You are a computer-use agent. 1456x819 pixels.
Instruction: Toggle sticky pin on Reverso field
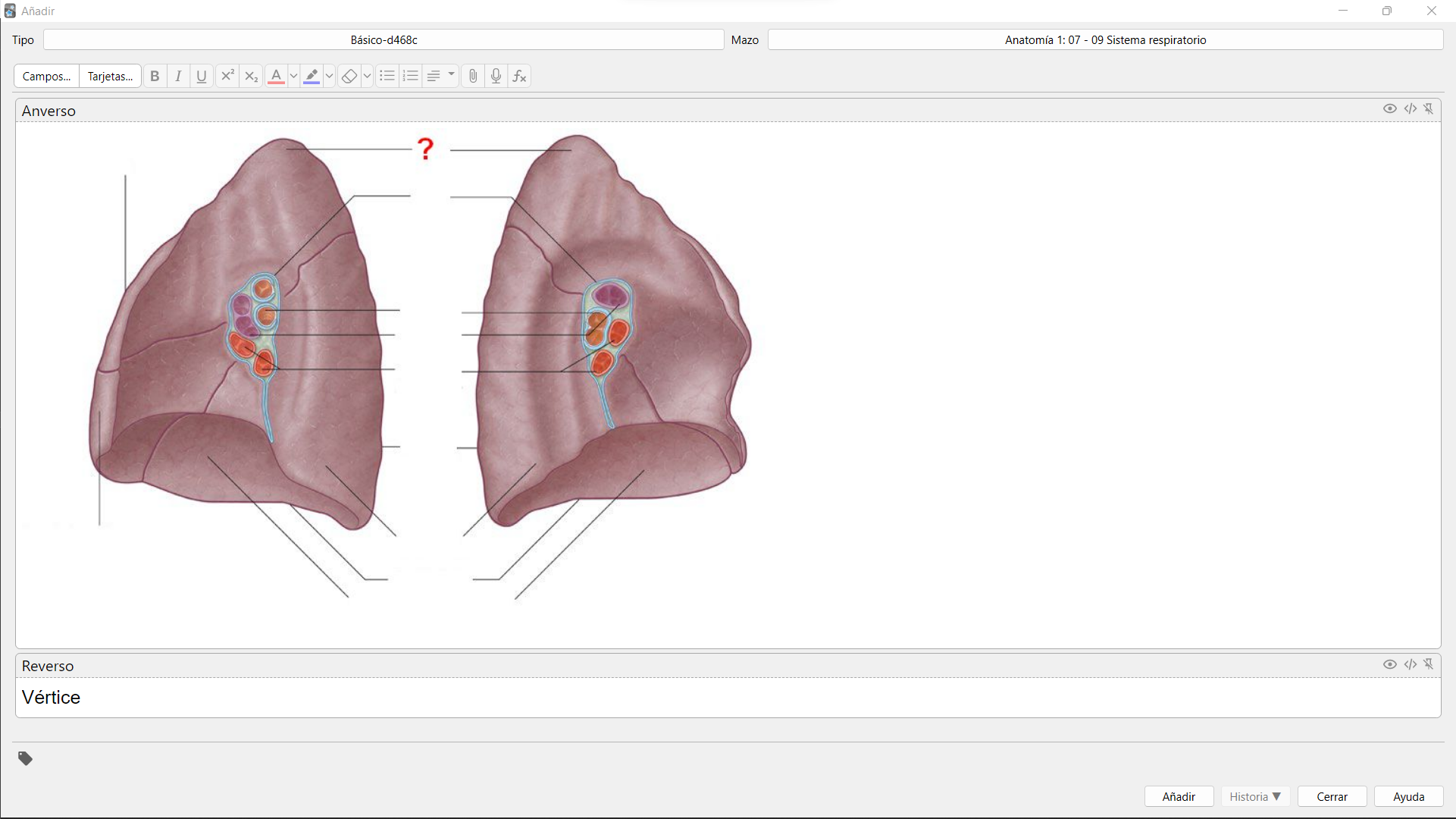pos(1429,664)
